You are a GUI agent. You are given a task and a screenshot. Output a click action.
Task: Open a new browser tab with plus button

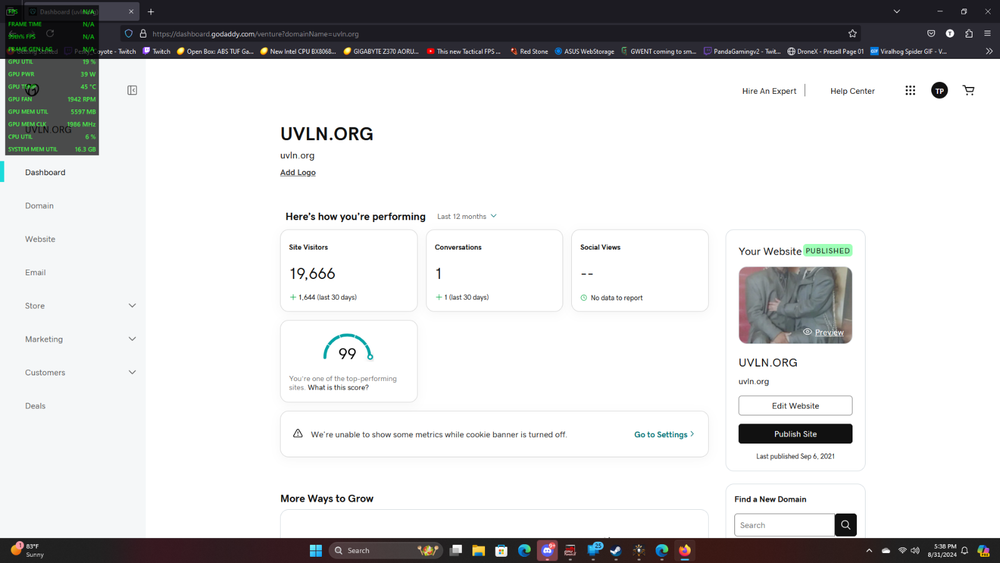pyautogui.click(x=151, y=11)
